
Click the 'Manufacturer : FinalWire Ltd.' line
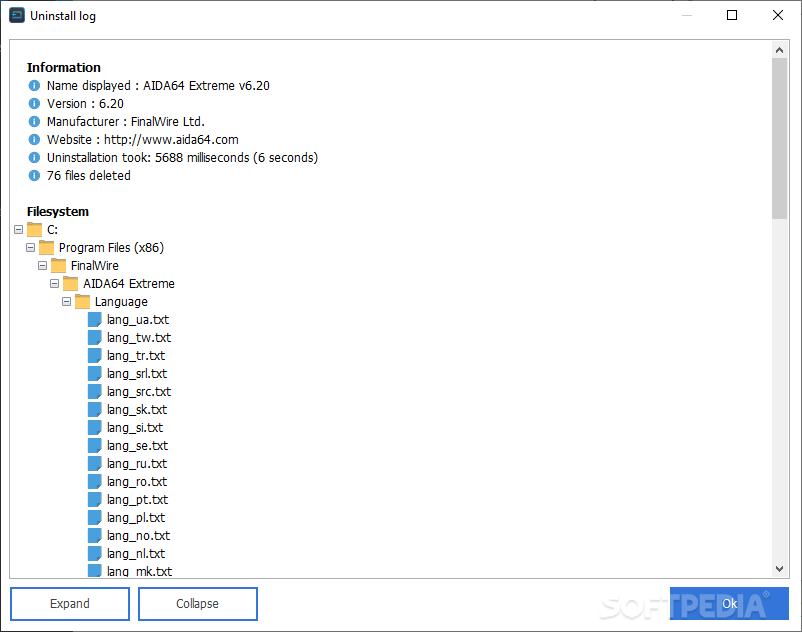(125, 122)
